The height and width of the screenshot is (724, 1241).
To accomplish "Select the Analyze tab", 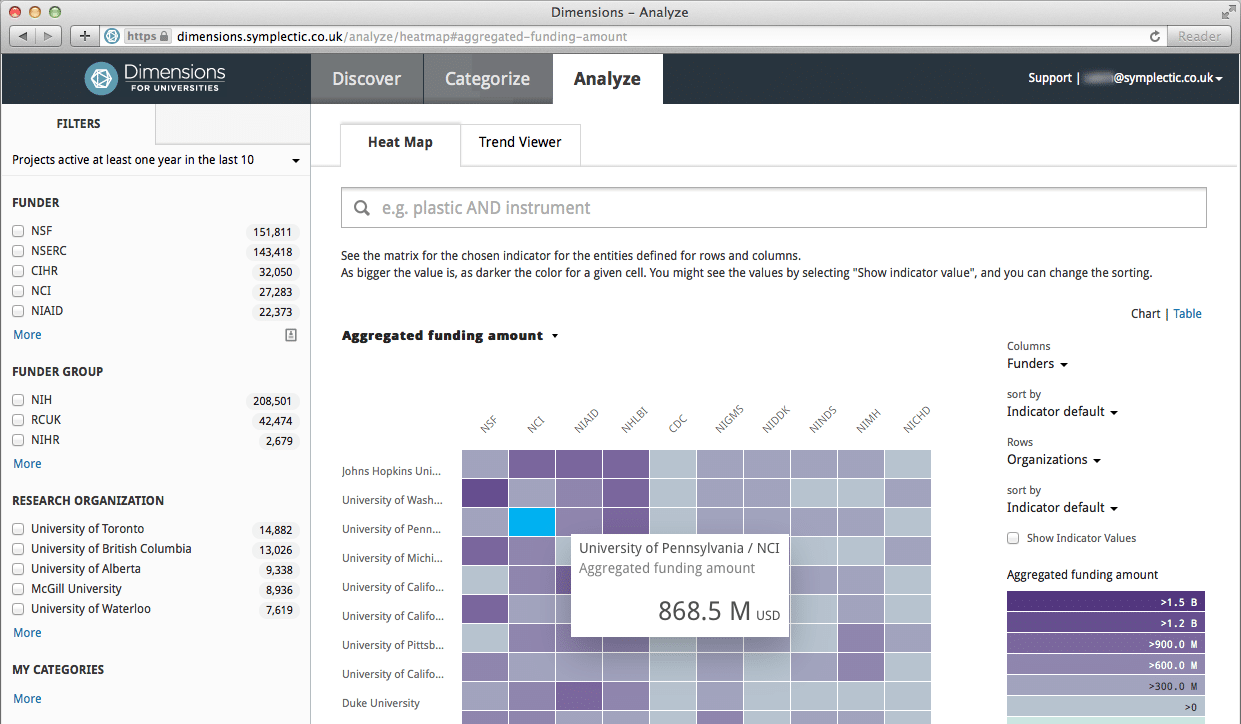I will pyautogui.click(x=607, y=79).
